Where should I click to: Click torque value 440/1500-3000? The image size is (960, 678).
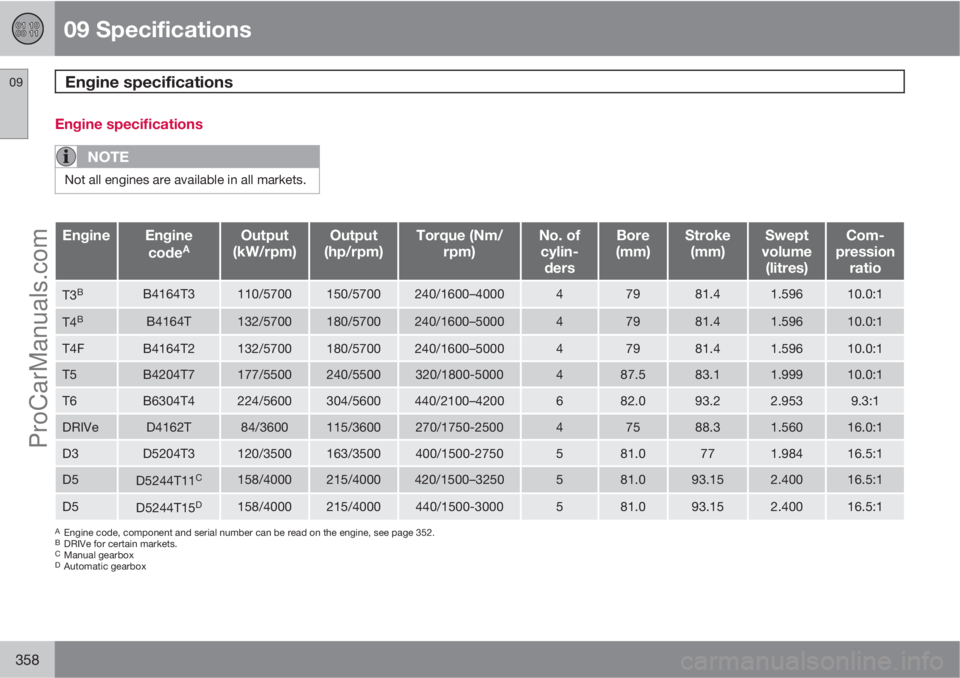click(x=459, y=507)
